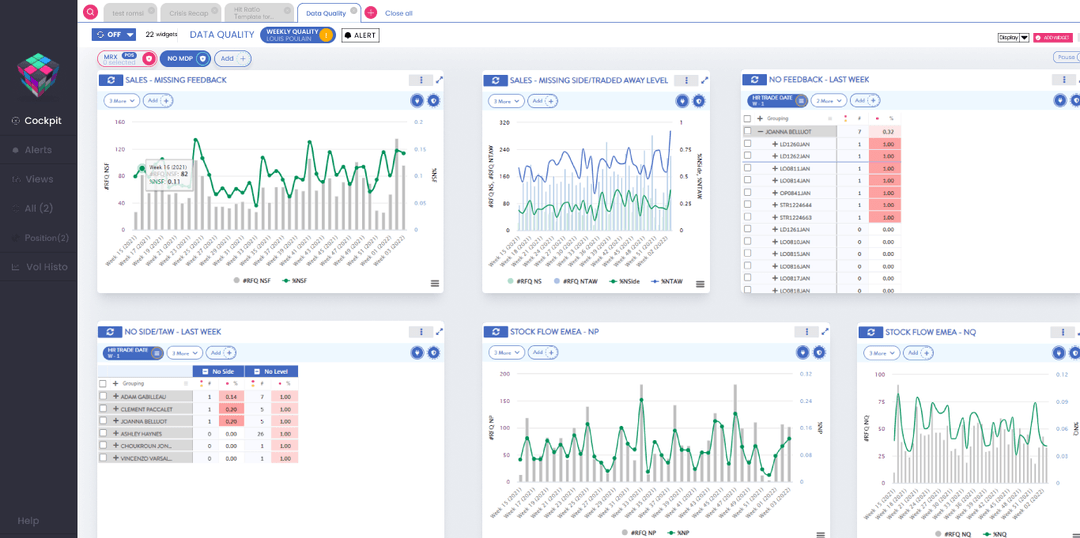Open 3 More dropdown in Sales - Missing Feedback
The image size is (1080, 538).
coord(122,101)
